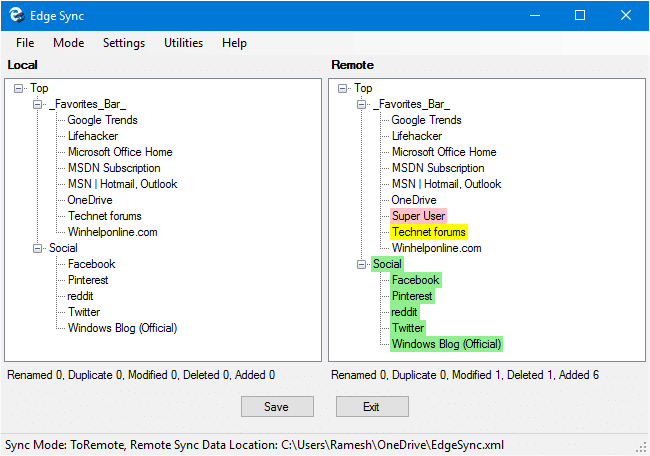
Task: Select Twitter in Local tree
Action: pos(84,312)
